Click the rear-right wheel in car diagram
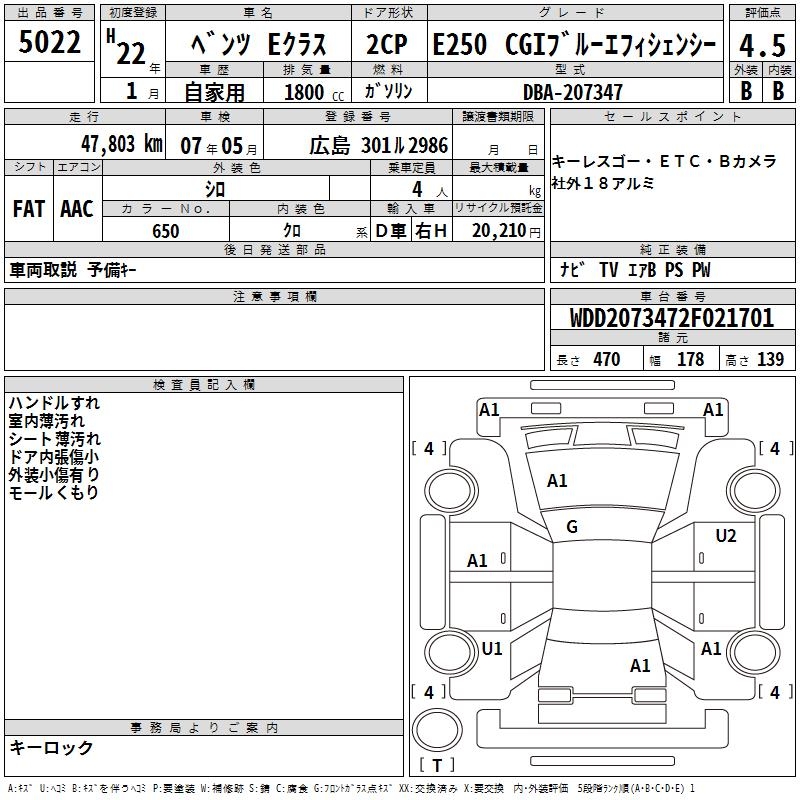 pyautogui.click(x=754, y=650)
